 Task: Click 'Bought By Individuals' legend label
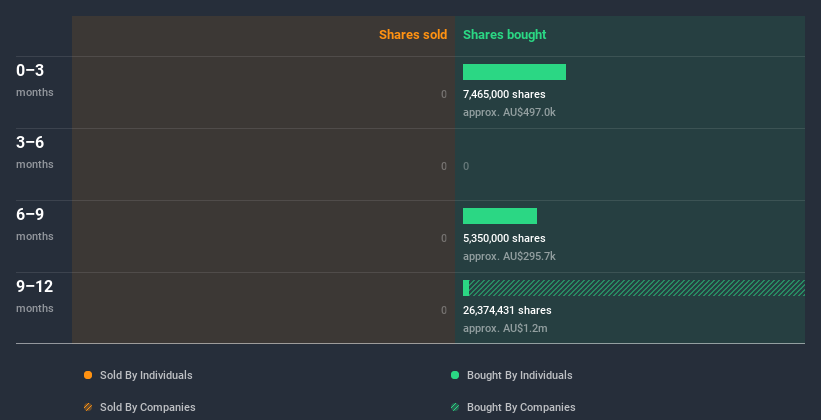519,375
